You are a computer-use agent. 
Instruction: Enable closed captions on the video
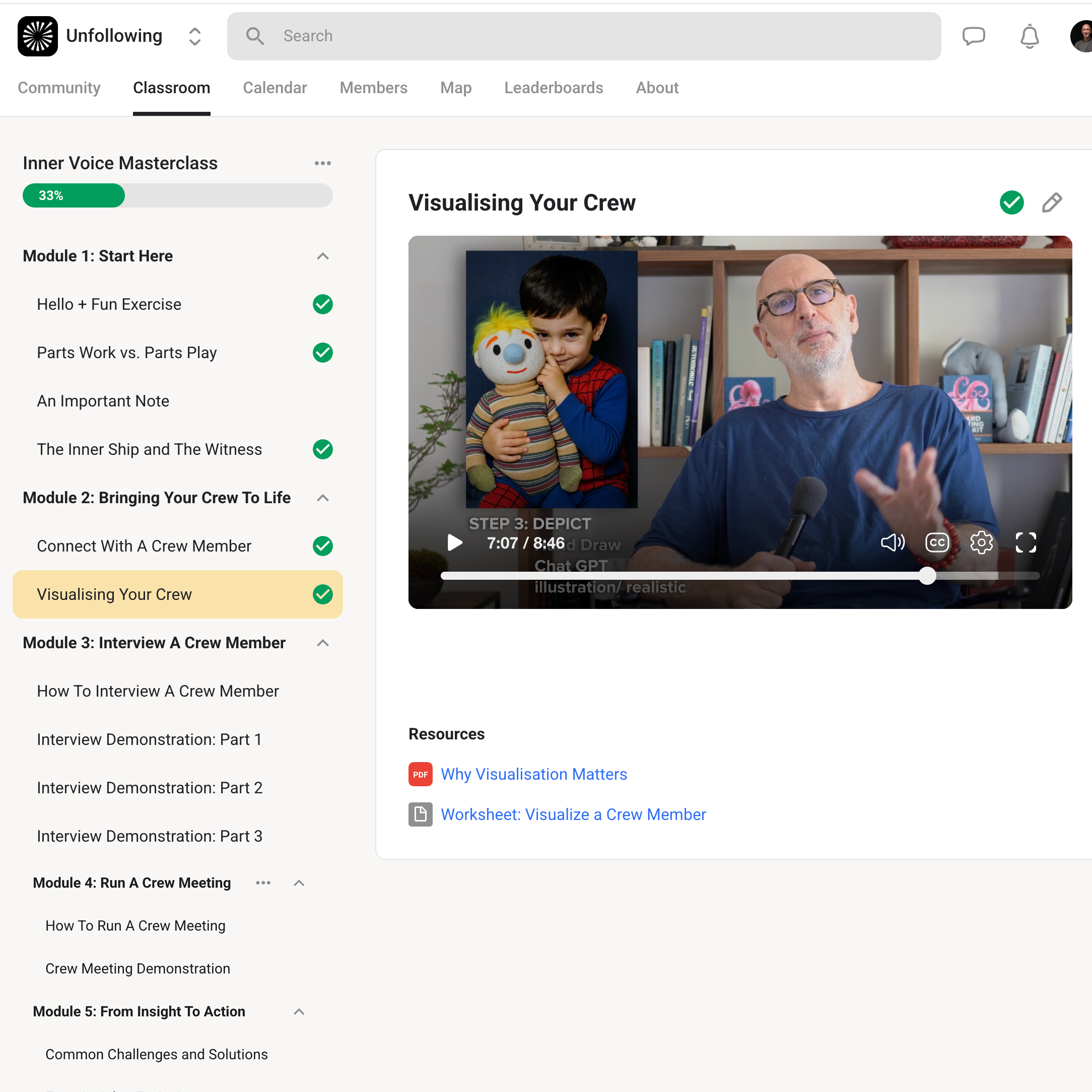pos(936,542)
